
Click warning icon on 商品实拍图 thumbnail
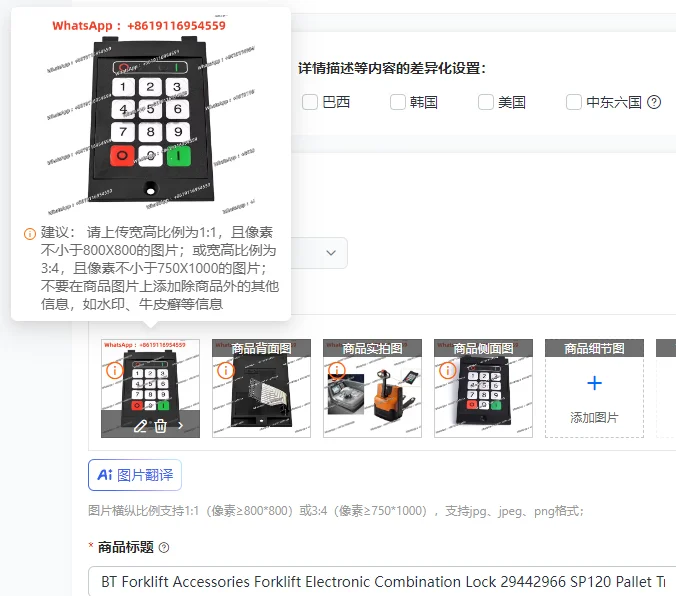pyautogui.click(x=337, y=370)
